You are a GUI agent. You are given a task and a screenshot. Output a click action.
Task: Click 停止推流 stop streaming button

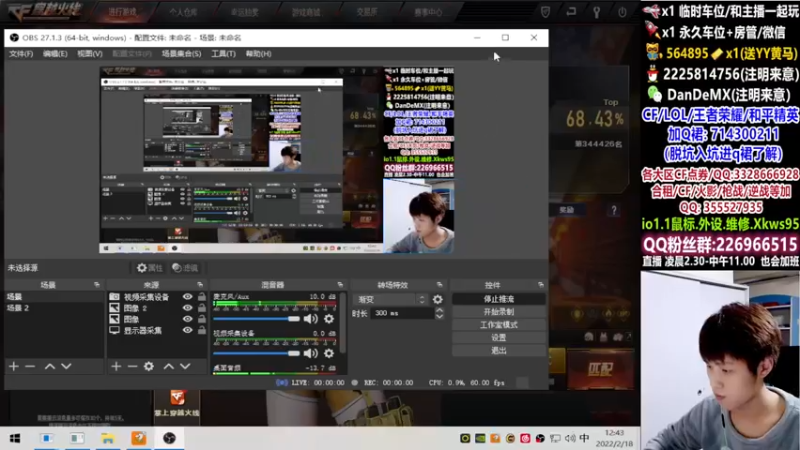(x=498, y=299)
